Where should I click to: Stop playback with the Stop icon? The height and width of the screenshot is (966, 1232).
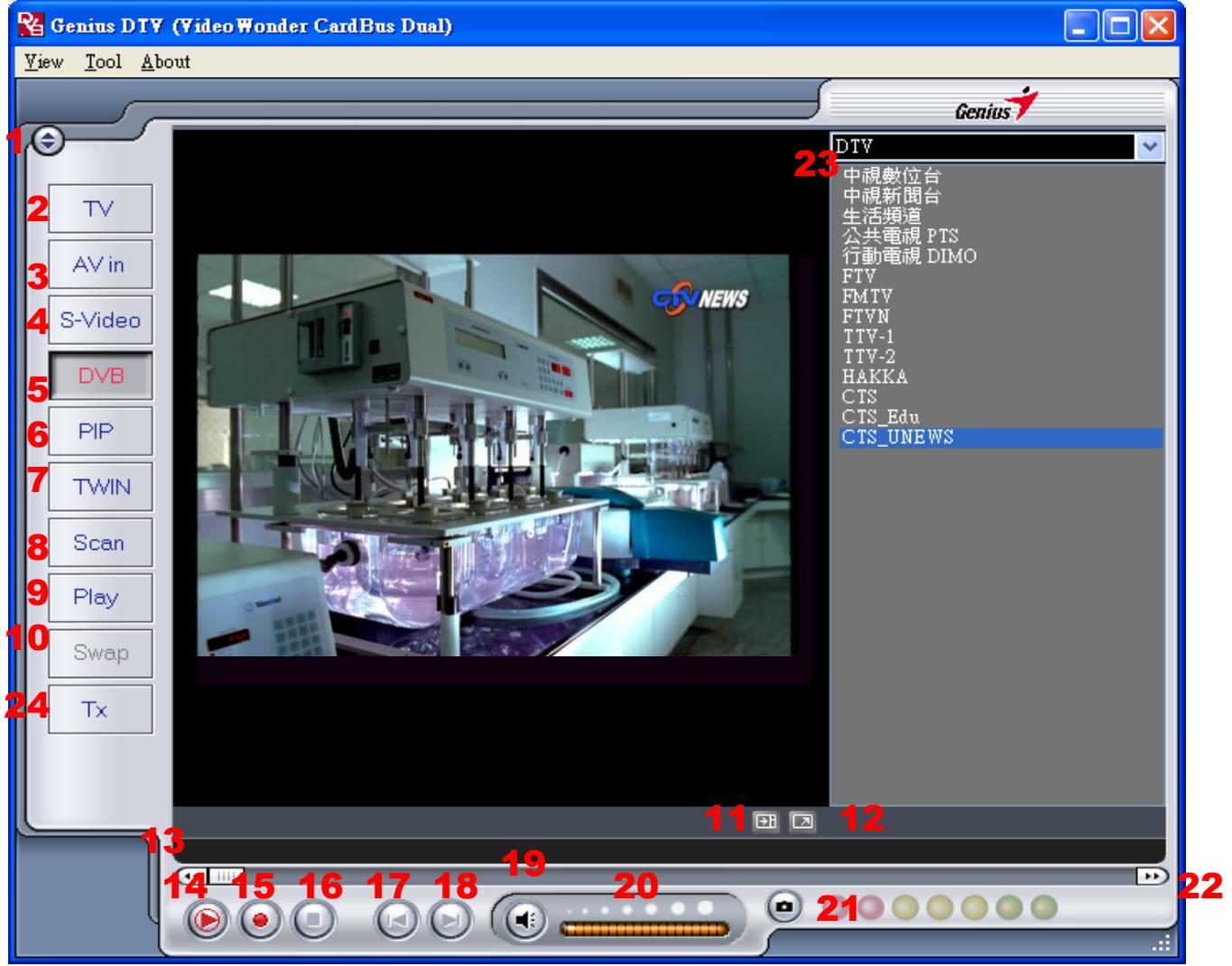coord(314,920)
